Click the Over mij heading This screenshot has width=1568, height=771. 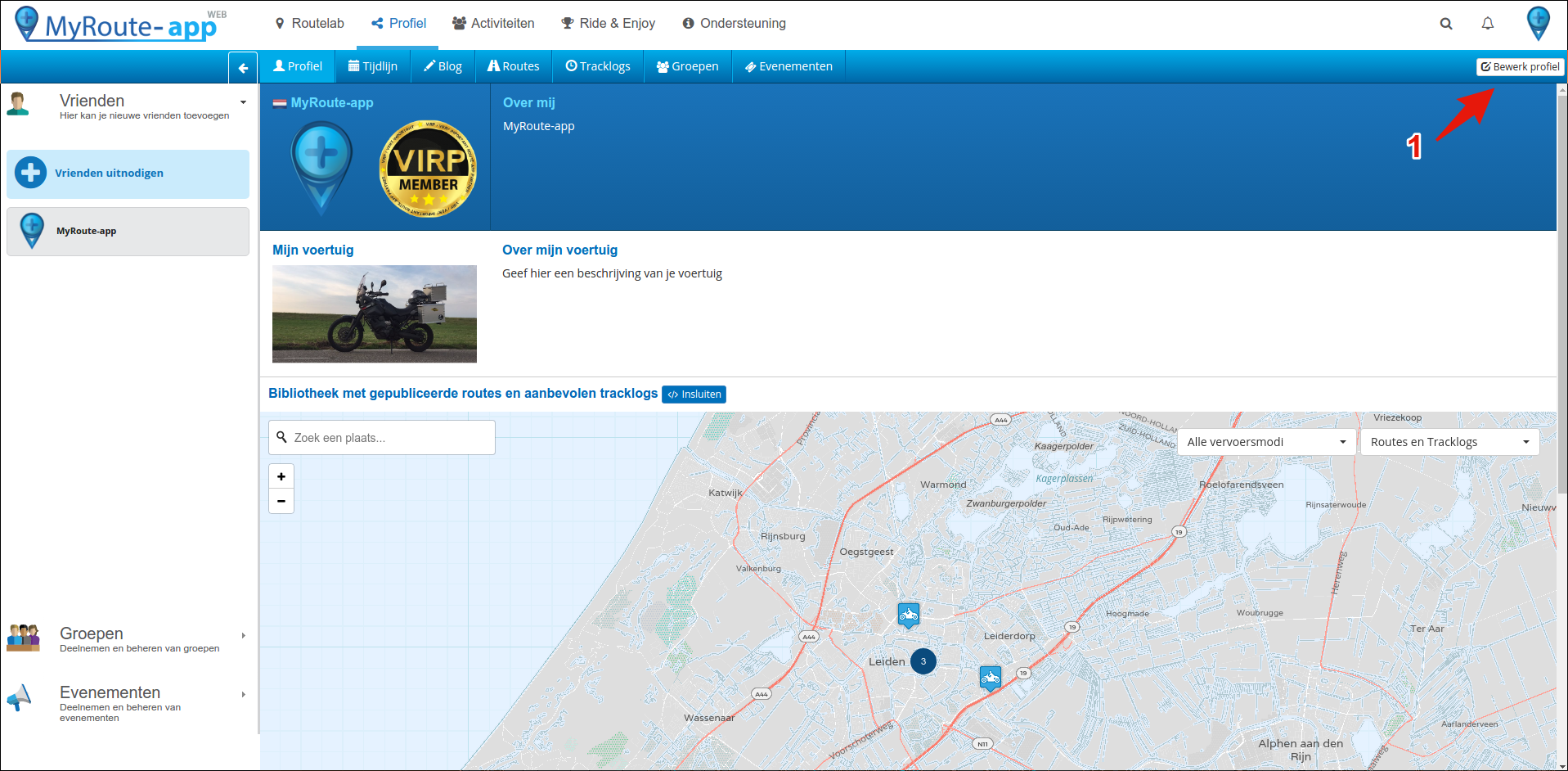(x=529, y=103)
